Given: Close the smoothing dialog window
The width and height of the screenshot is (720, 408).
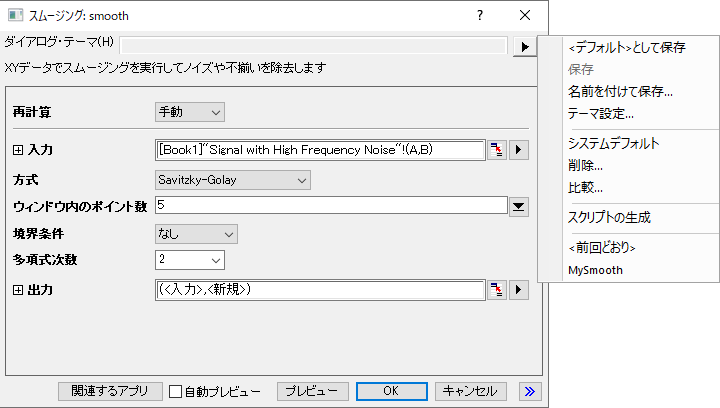Looking at the screenshot, I should 525,15.
